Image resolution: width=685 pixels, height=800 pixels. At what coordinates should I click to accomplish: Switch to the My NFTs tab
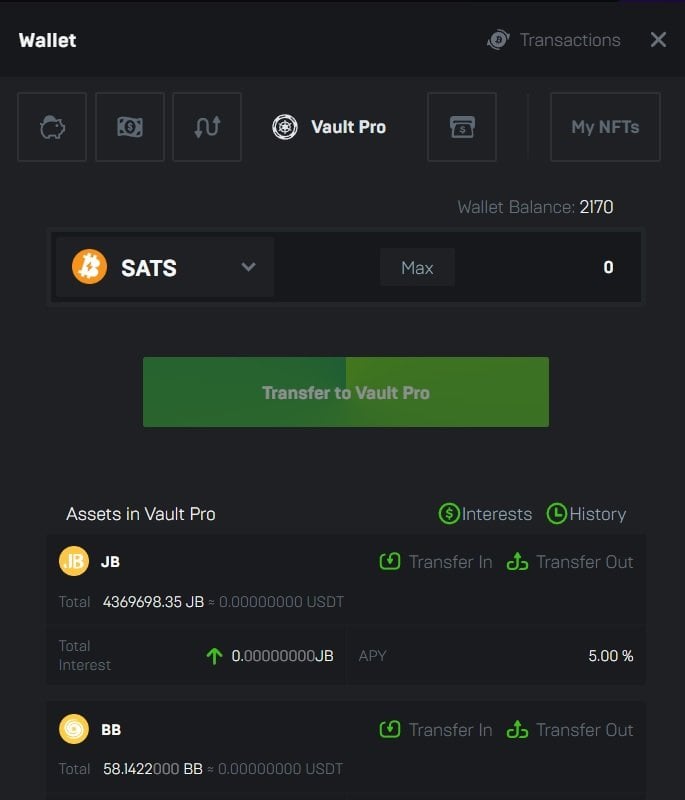pos(605,127)
